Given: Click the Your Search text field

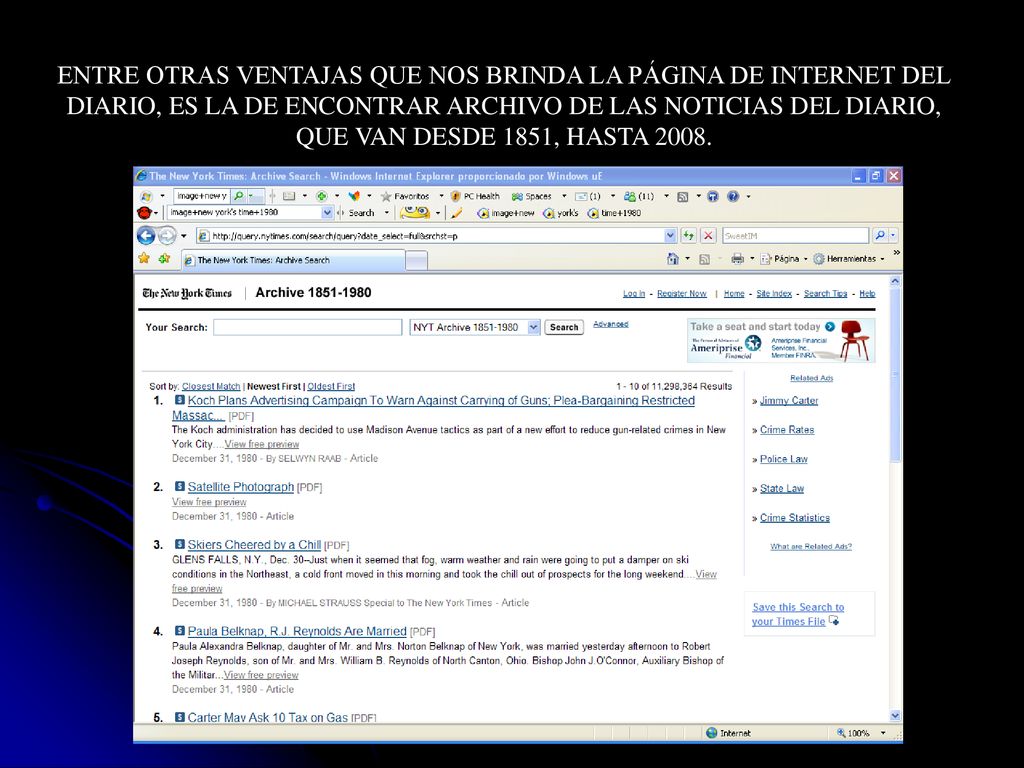Looking at the screenshot, I should tap(308, 327).
